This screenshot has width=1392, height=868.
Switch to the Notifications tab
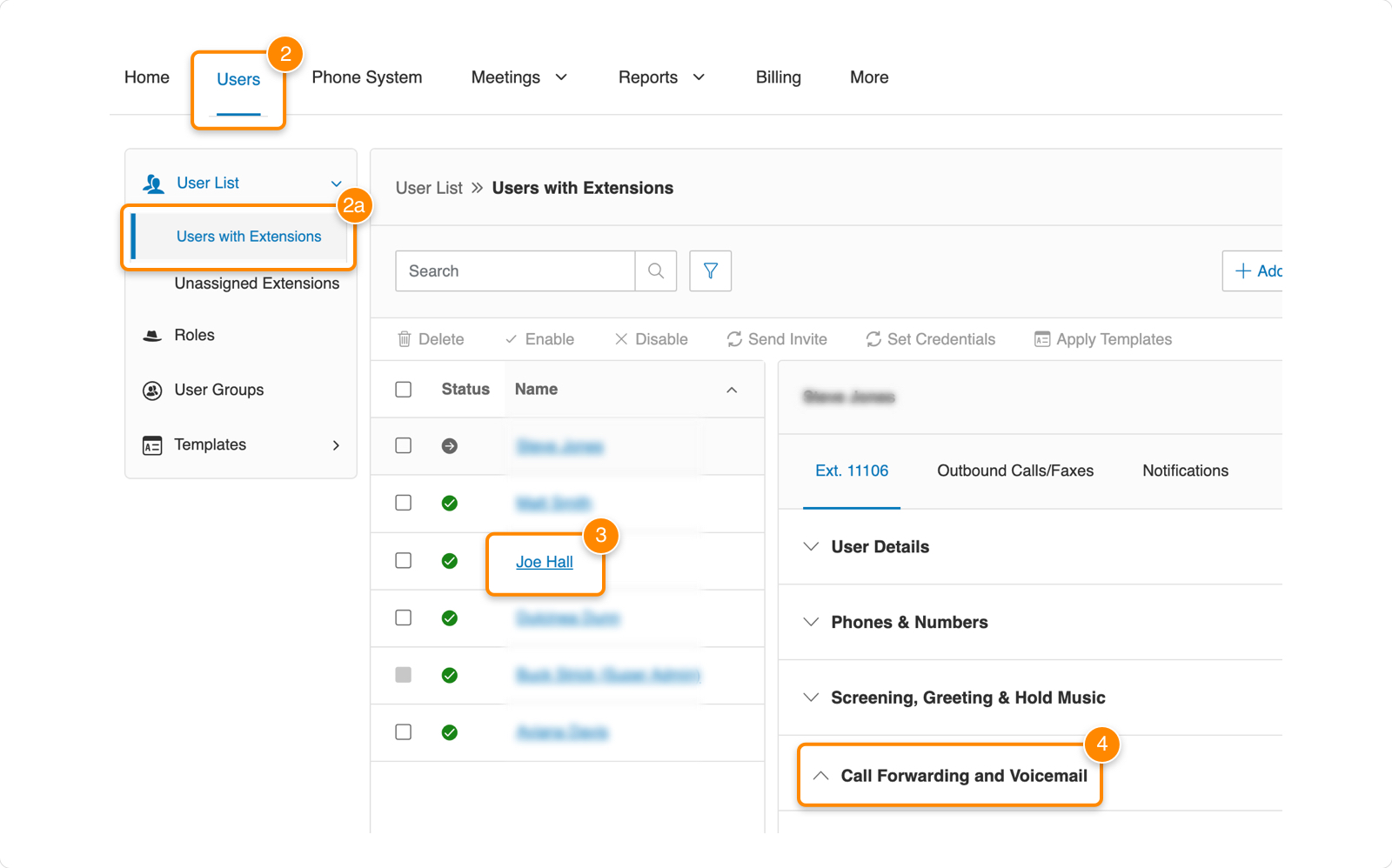[1184, 471]
